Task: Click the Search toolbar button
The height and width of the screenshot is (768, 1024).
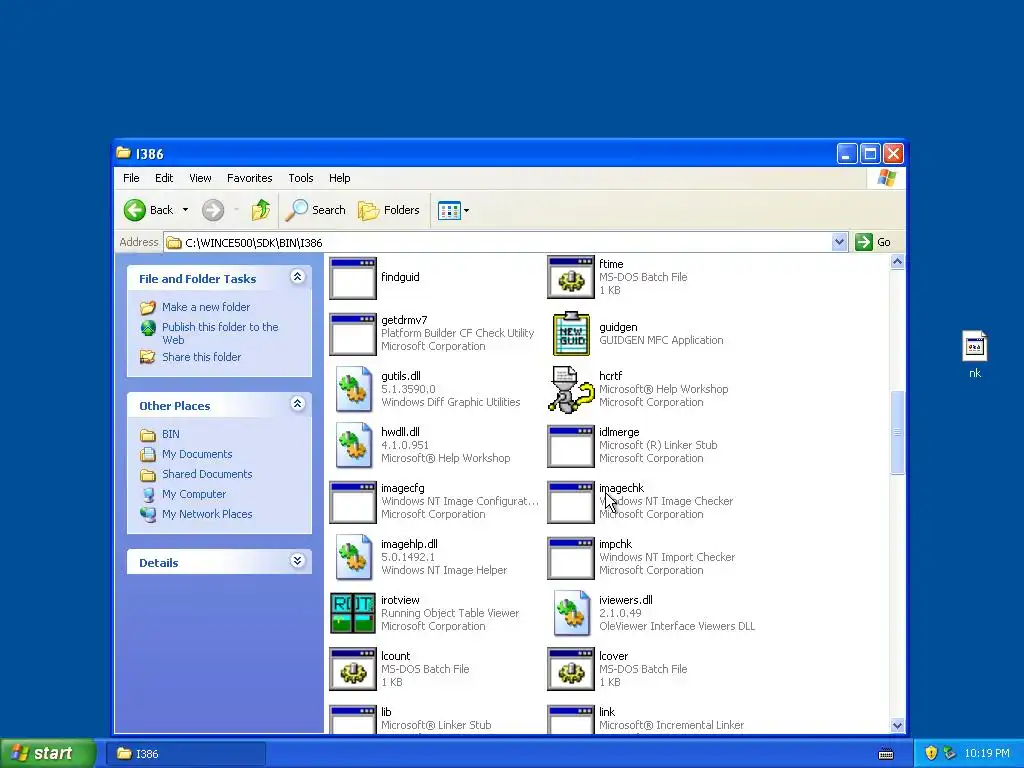Action: [315, 210]
